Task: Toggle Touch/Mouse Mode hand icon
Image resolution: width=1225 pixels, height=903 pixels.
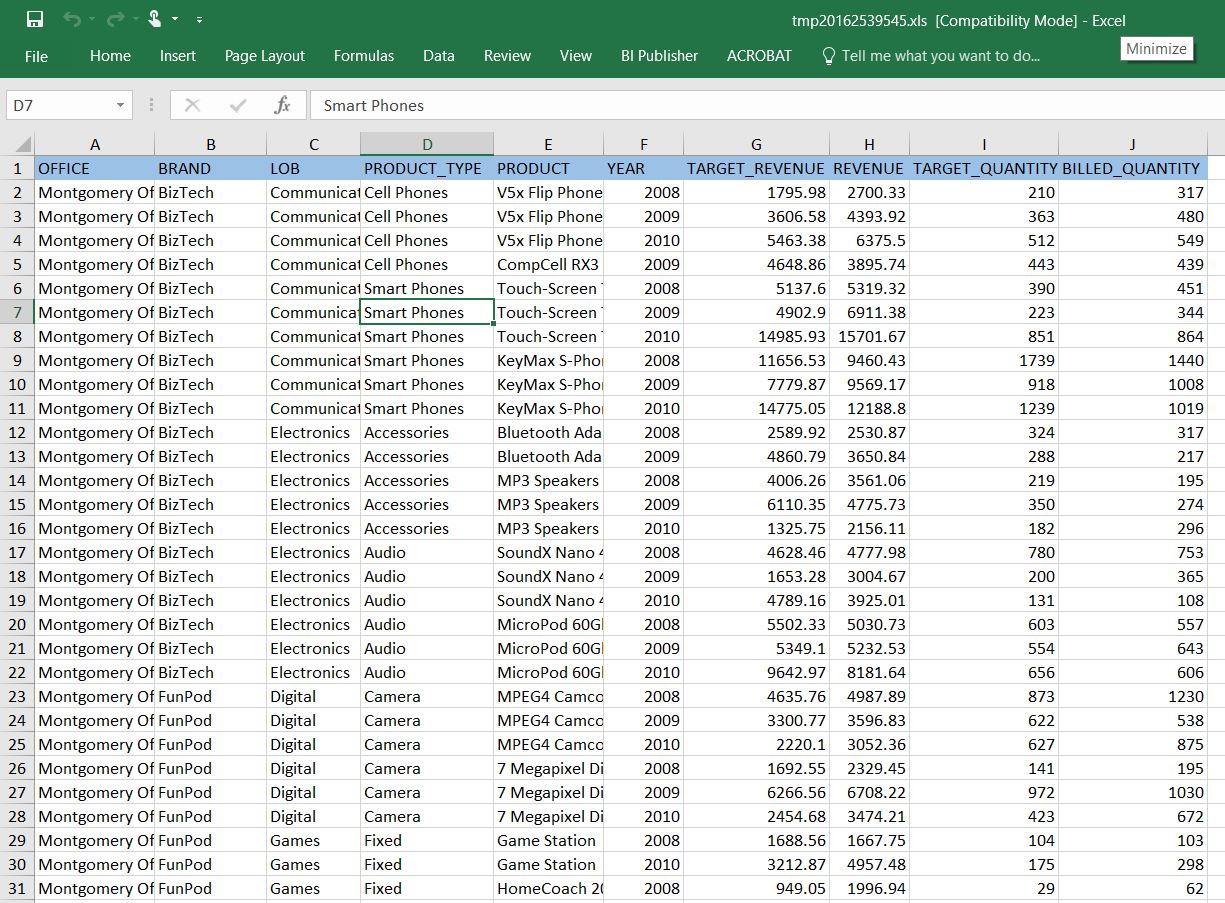Action: tap(155, 19)
